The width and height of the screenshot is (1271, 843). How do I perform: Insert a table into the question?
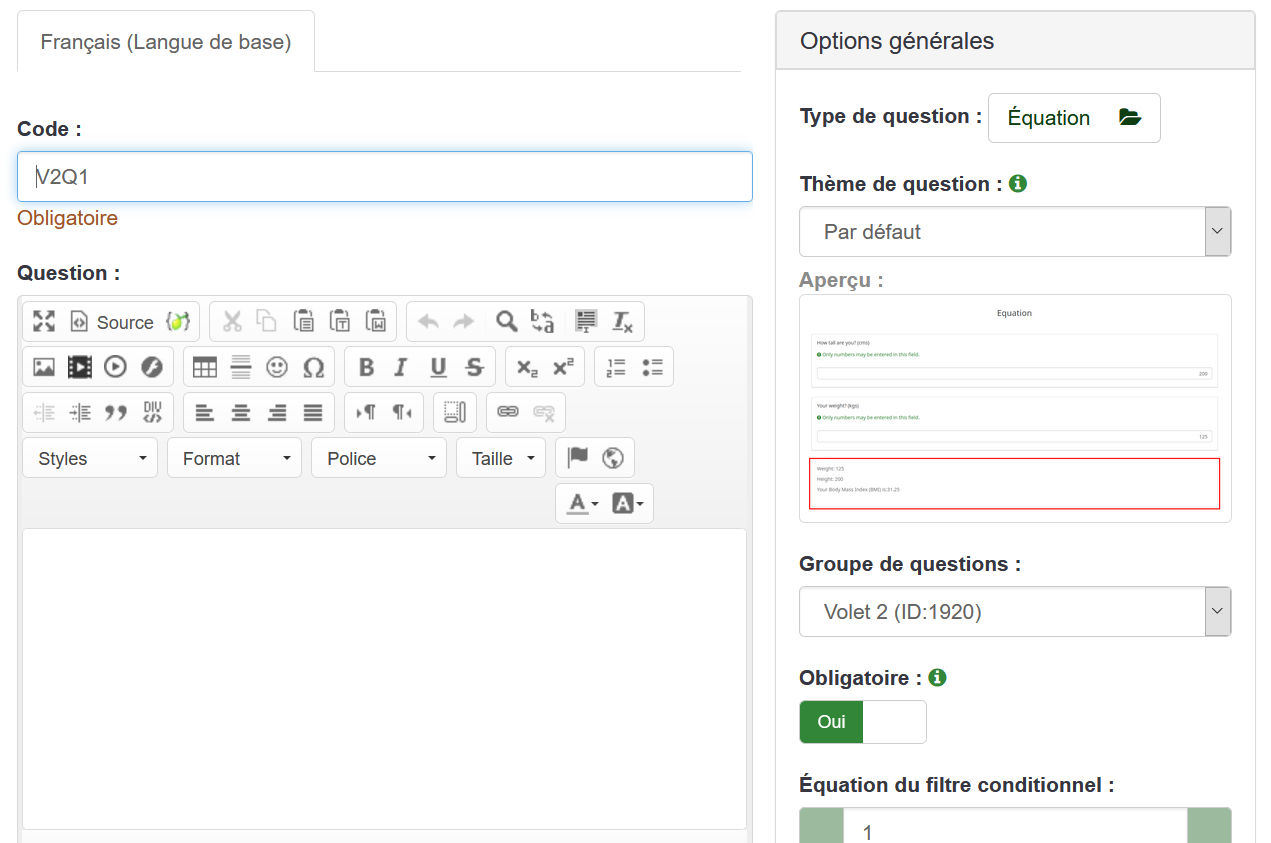[205, 367]
